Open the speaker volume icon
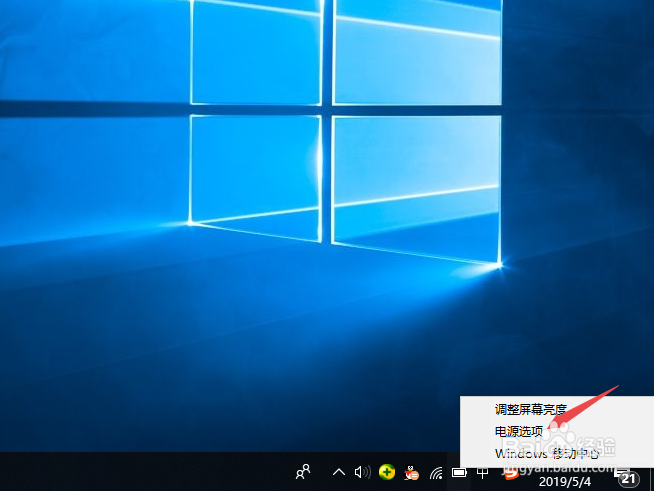Image resolution: width=654 pixels, height=491 pixels. coord(362,472)
